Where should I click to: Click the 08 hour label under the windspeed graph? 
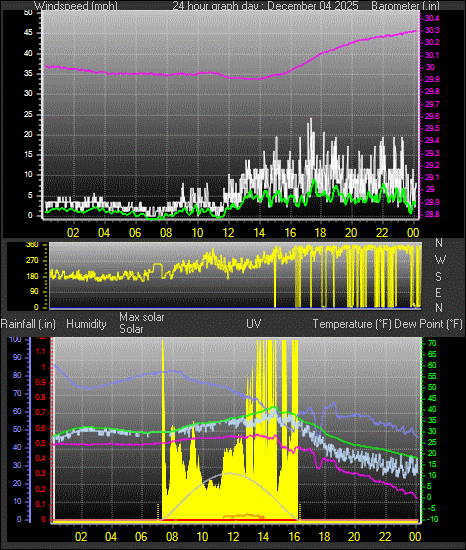[x=166, y=233]
